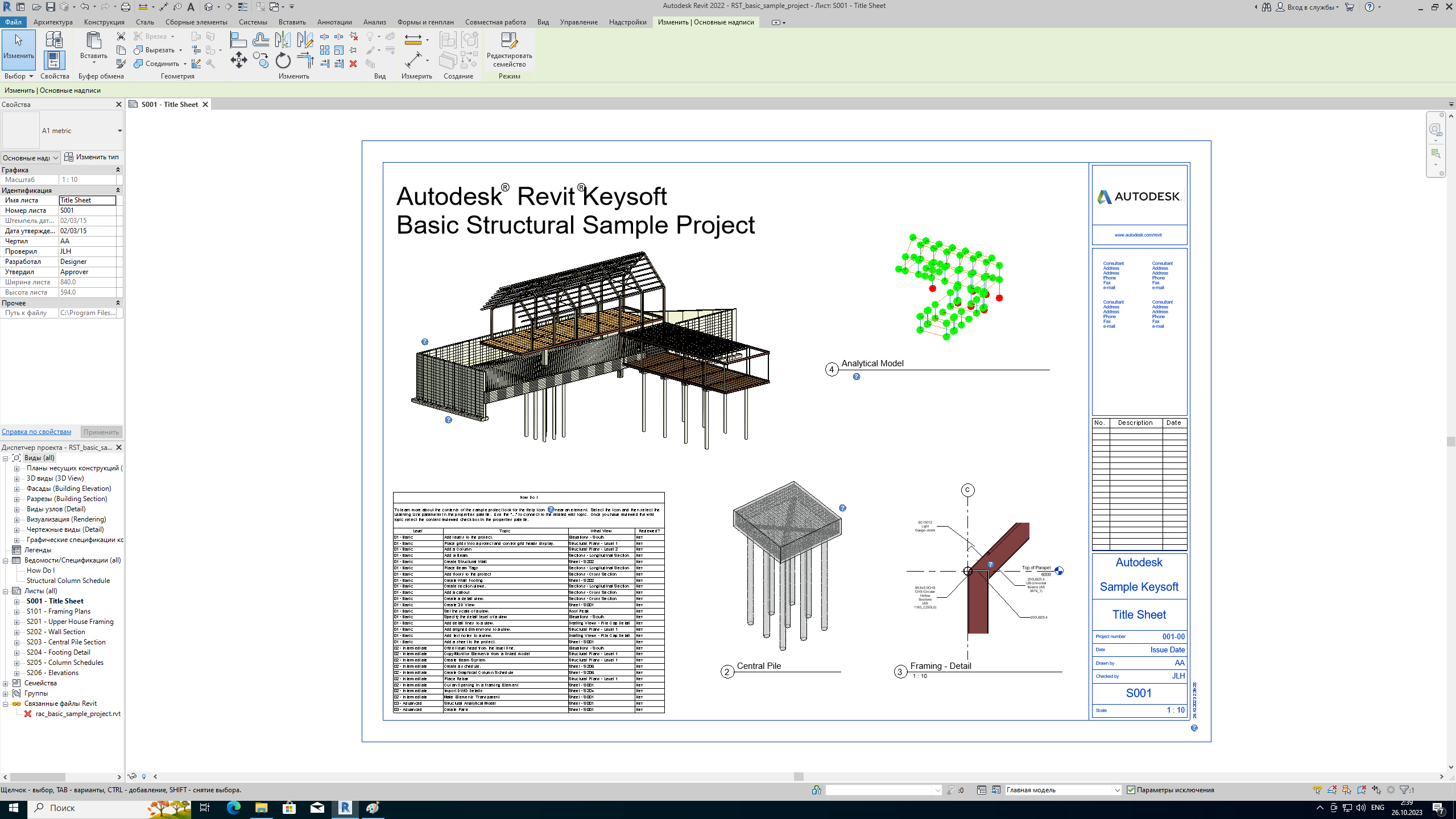Toggle Select Pinned Elements in status bar
This screenshot has width=1456, height=819.
pos(1347,790)
